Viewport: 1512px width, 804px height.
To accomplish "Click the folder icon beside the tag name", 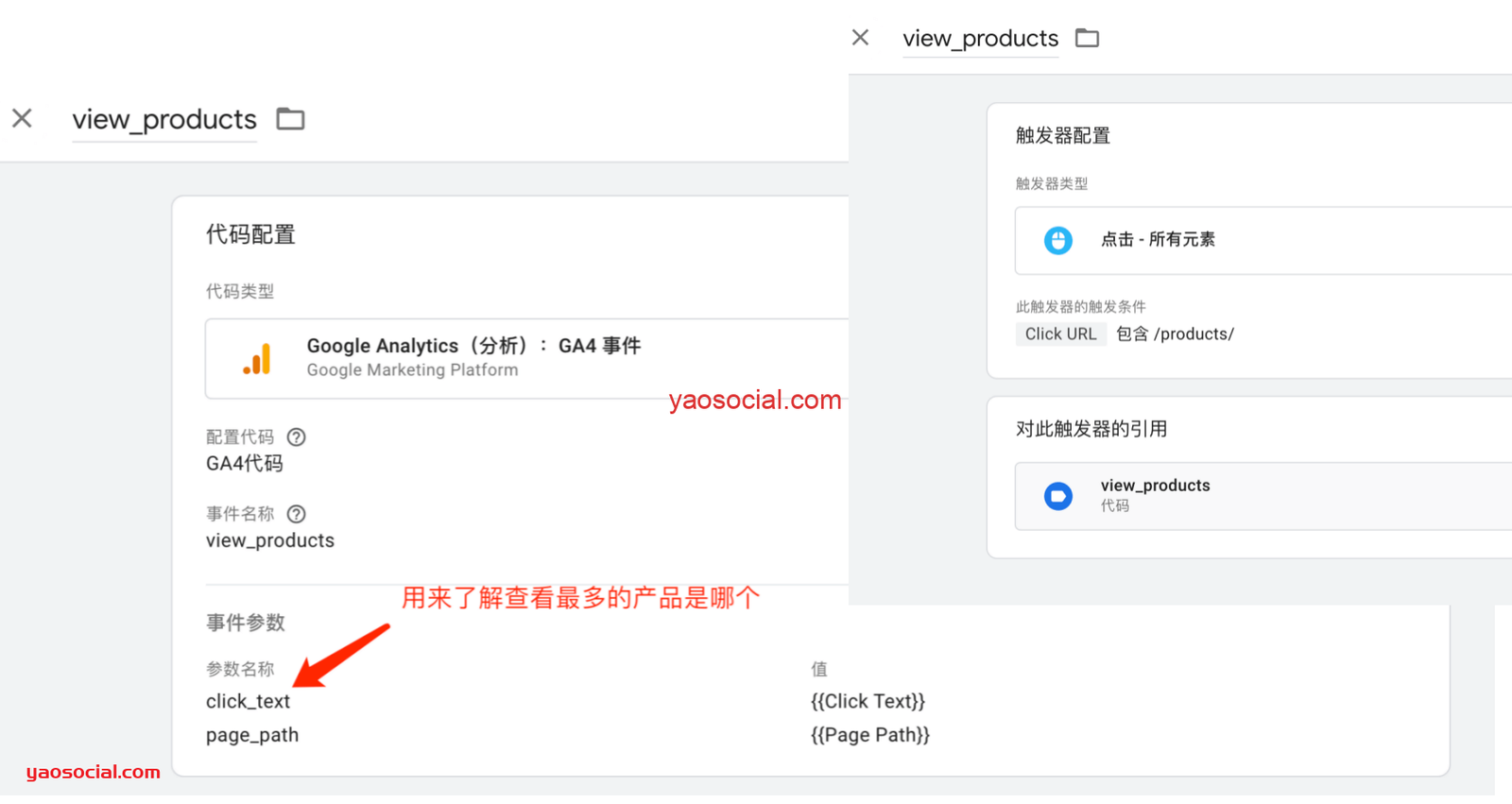I will point(290,119).
